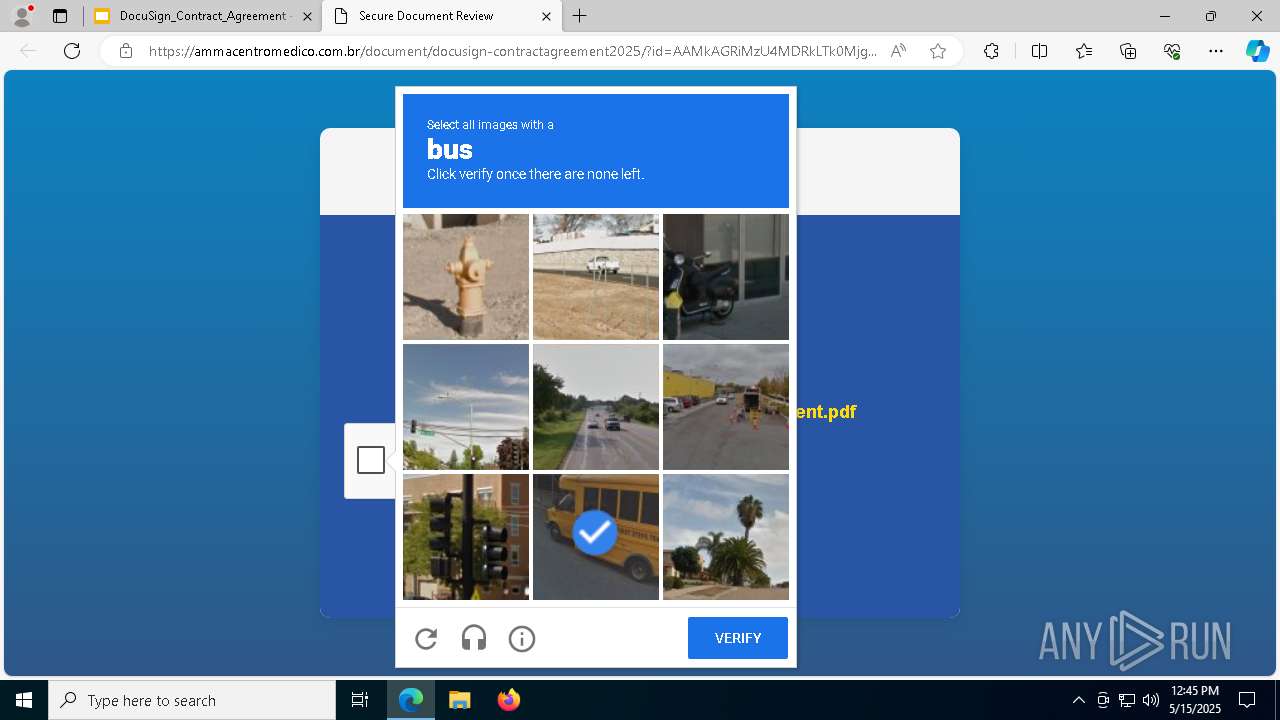Viewport: 1280px width, 720px height.
Task: Close the DocuSign_Contract_Agreement tab
Action: click(x=307, y=16)
